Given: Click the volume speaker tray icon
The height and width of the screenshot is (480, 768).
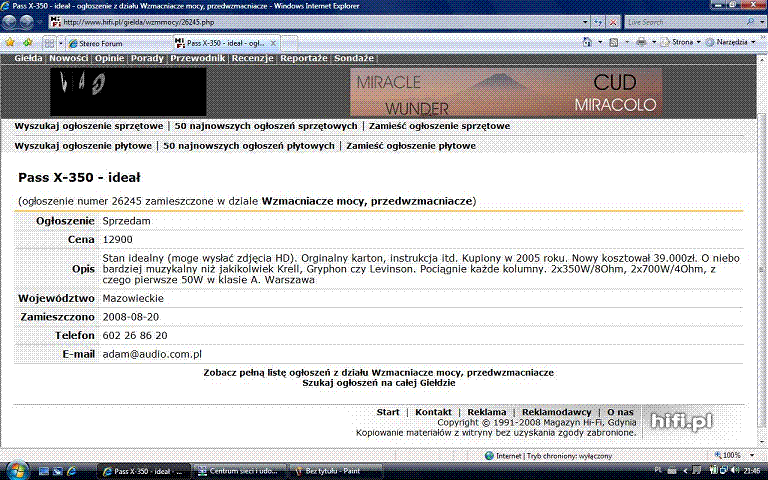Looking at the screenshot, I should [x=733, y=471].
